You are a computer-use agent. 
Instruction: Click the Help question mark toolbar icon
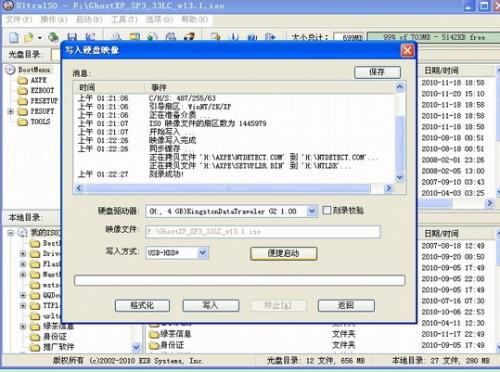pos(252,37)
